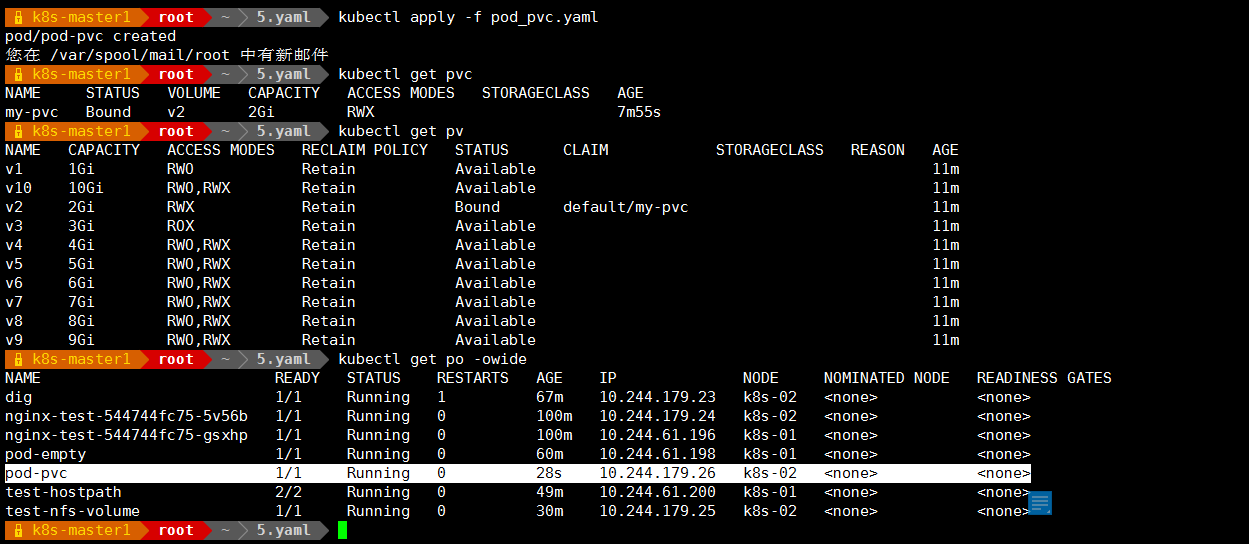Click the 'STORAGECLASS' header in the PV table
1249x544 pixels.
(x=770, y=150)
